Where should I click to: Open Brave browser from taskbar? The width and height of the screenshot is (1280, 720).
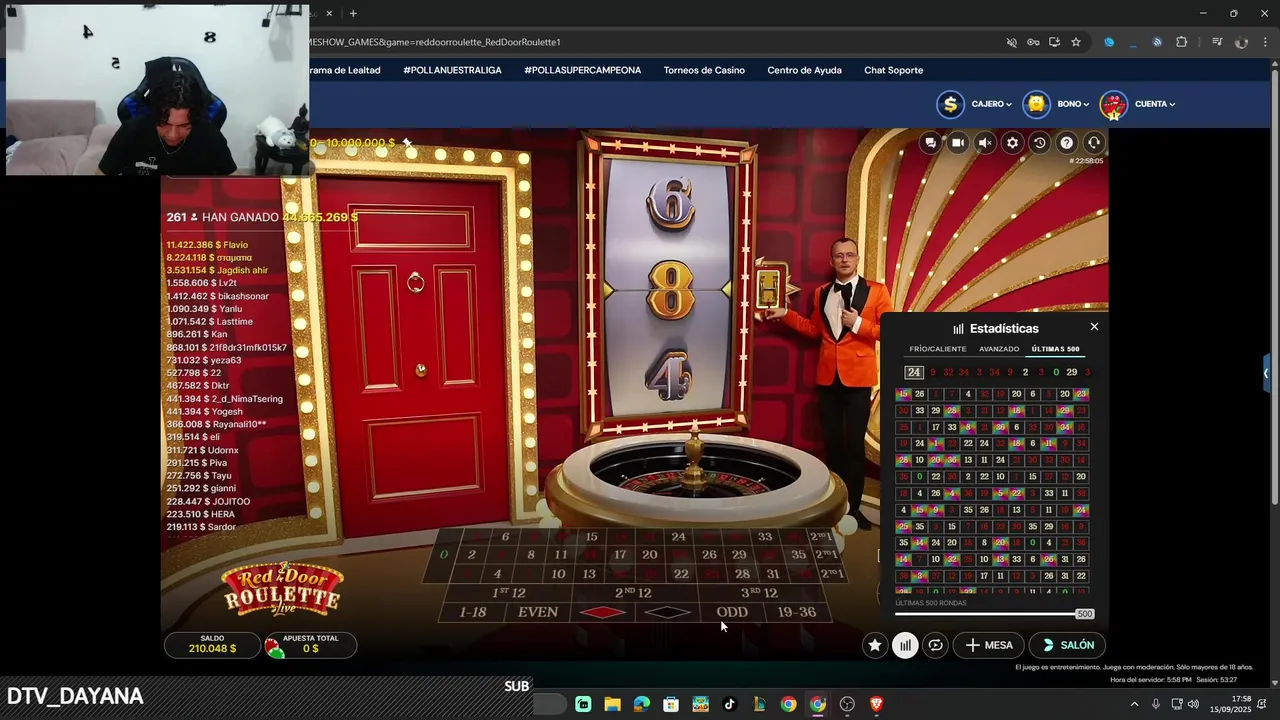[876, 704]
